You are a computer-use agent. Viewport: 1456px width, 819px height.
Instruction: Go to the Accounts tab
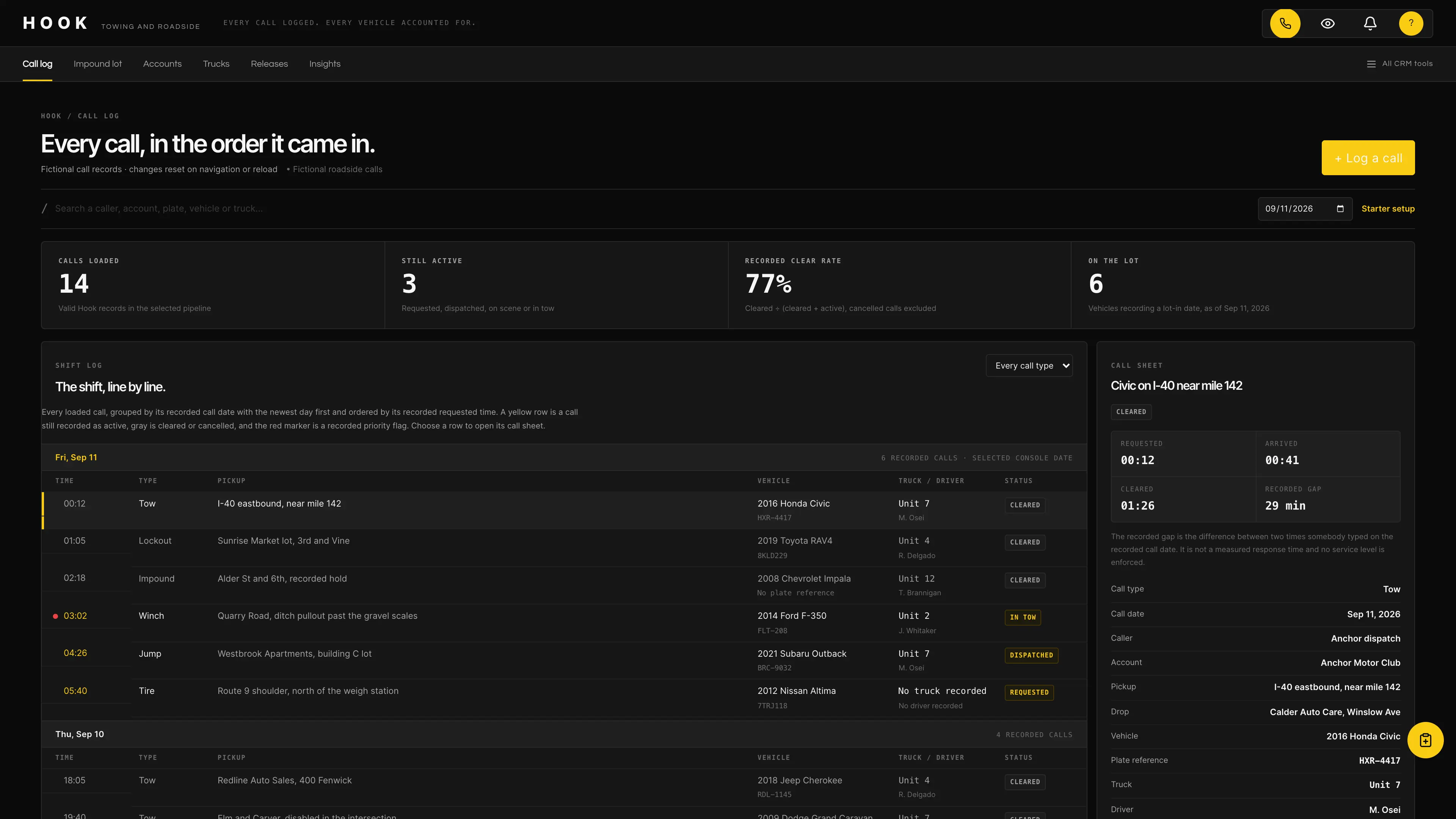pyautogui.click(x=162, y=64)
